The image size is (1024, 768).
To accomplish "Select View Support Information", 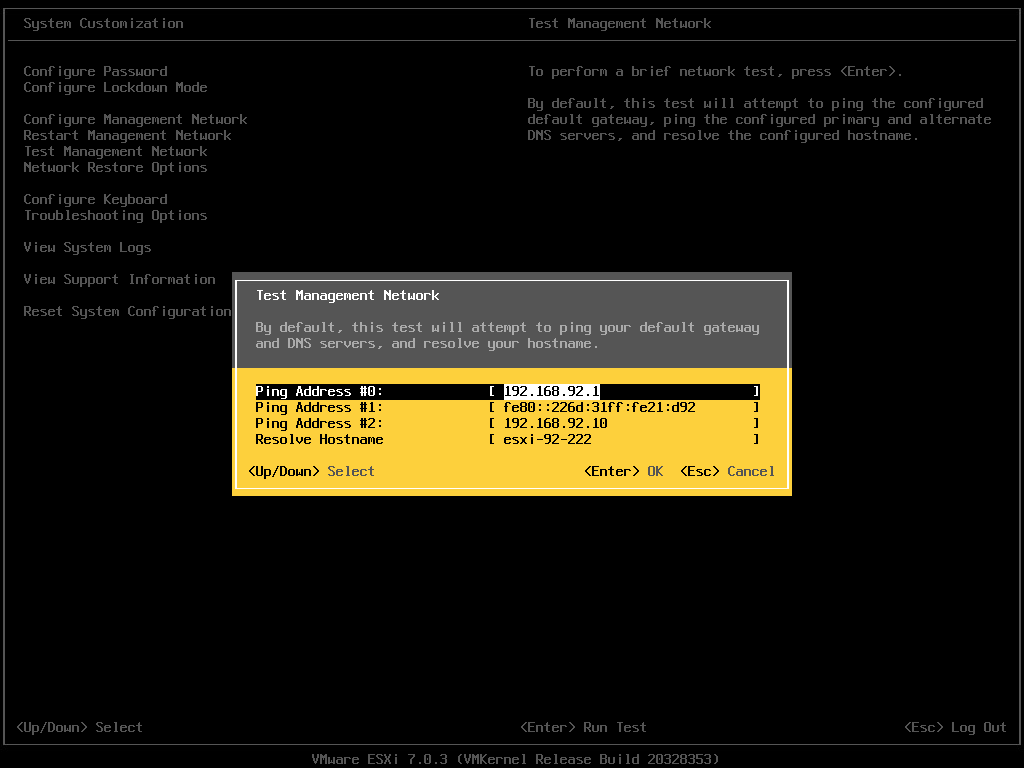I will [x=119, y=279].
